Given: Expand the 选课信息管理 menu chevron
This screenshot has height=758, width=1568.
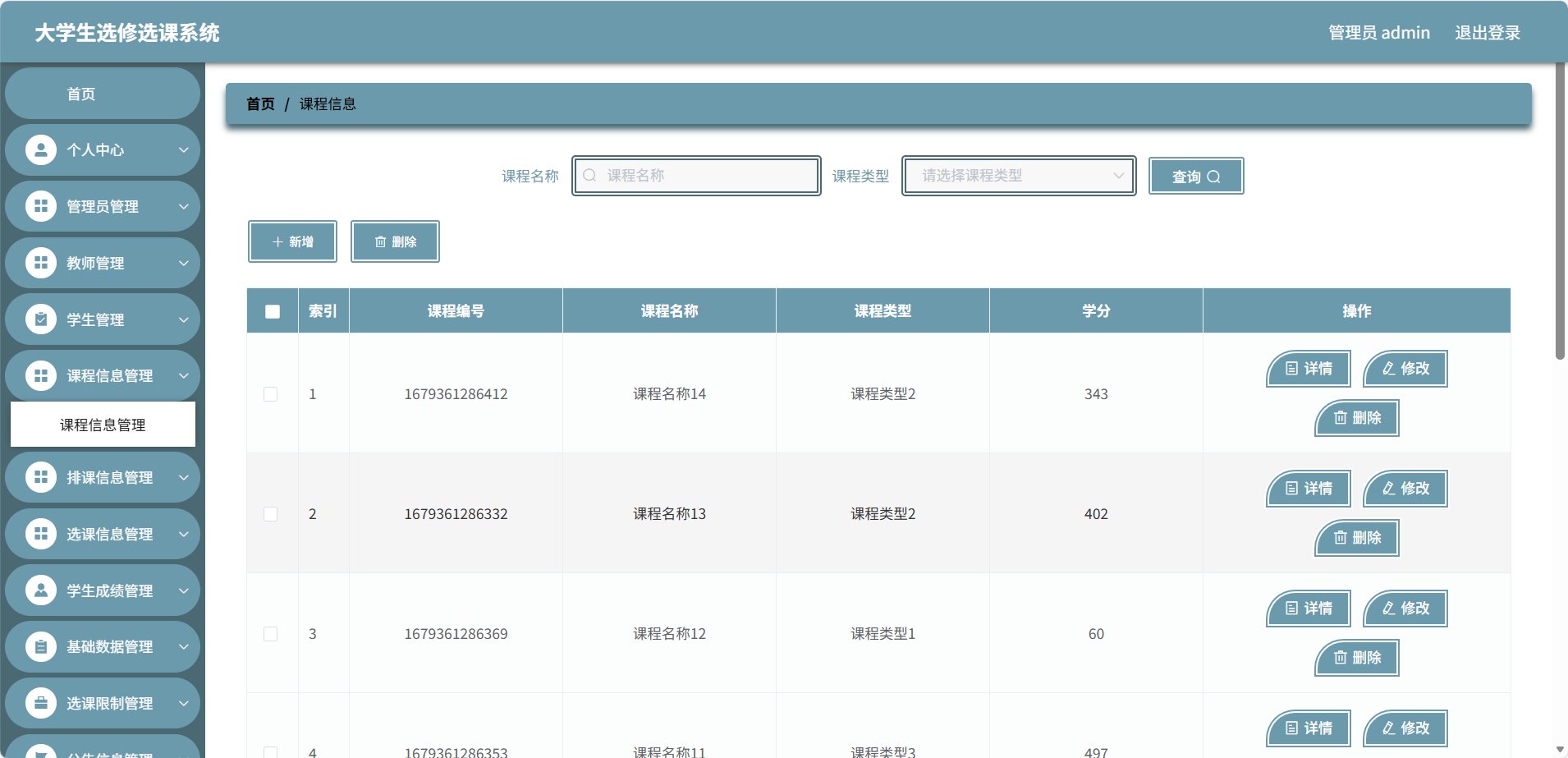Looking at the screenshot, I should (184, 534).
